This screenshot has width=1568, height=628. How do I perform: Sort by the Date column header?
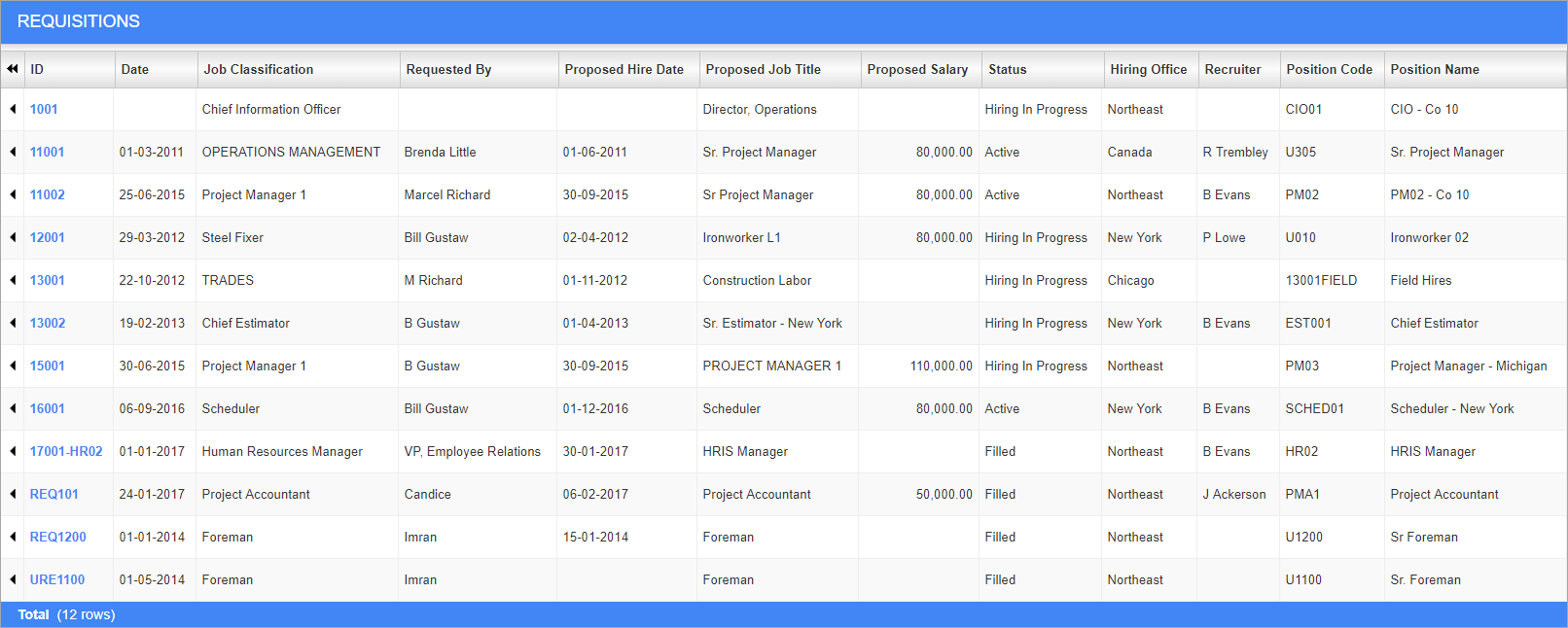tap(135, 69)
